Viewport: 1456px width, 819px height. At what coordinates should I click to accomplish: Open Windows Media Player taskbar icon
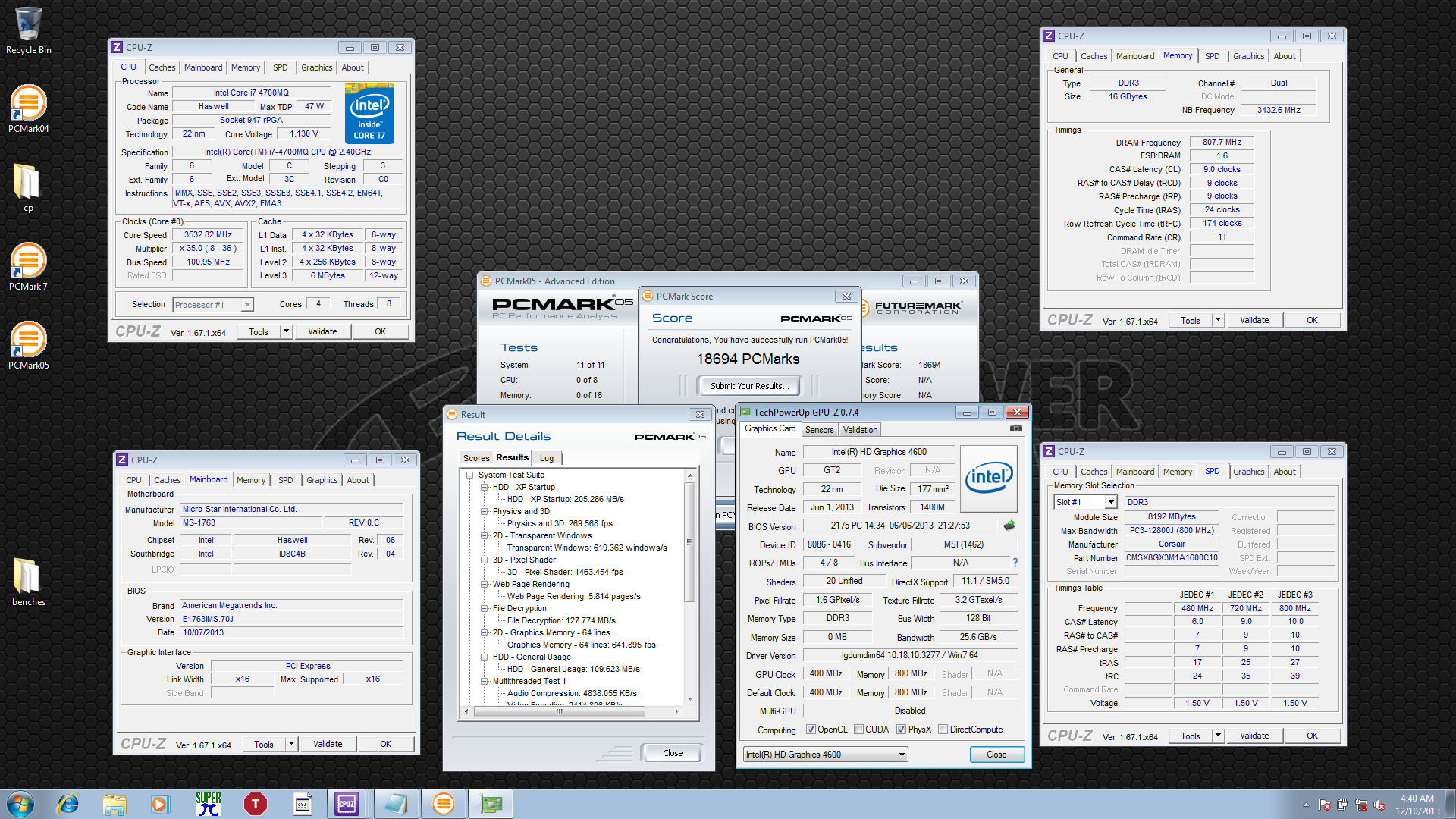(x=160, y=804)
